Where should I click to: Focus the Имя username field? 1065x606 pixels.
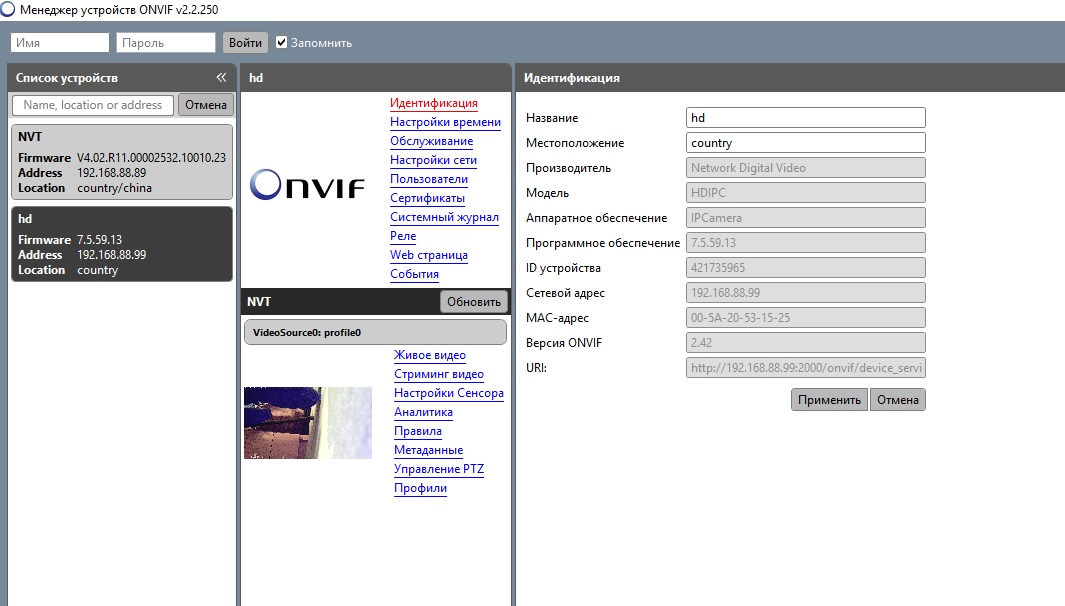point(60,42)
